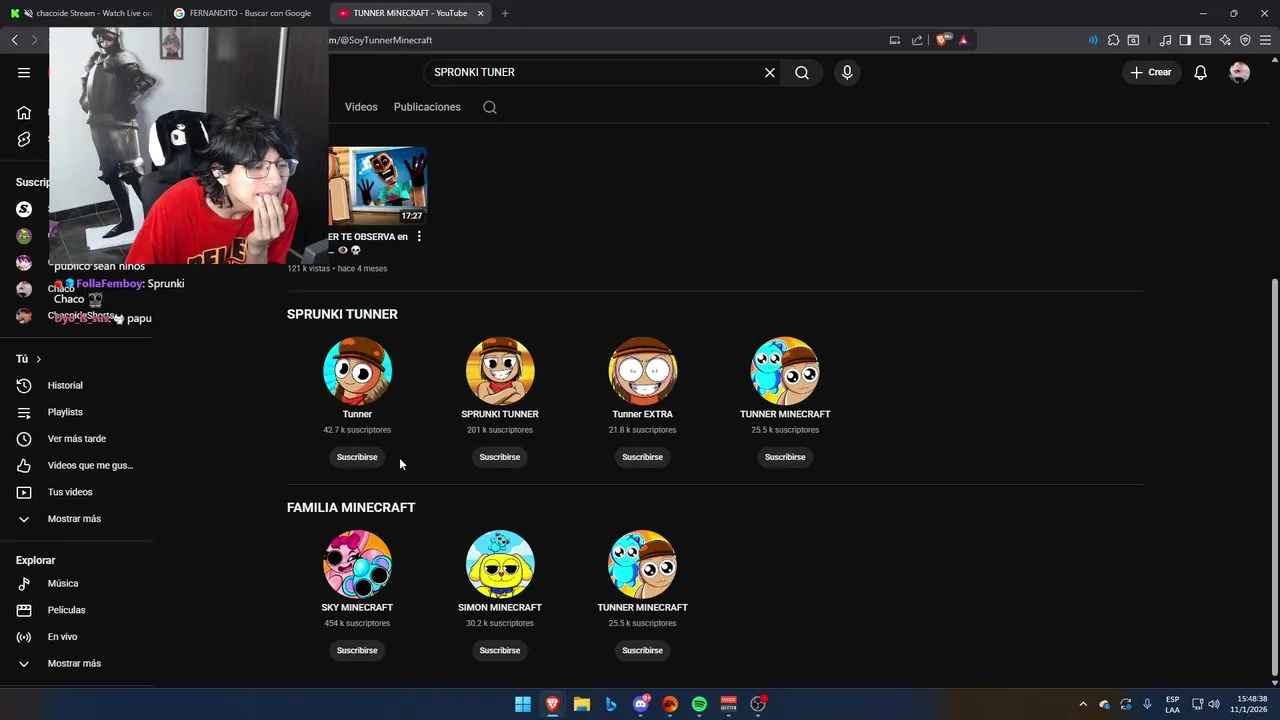Image resolution: width=1280 pixels, height=720 pixels.
Task: Open the YouTube hamburger guide menu
Action: click(x=24, y=72)
